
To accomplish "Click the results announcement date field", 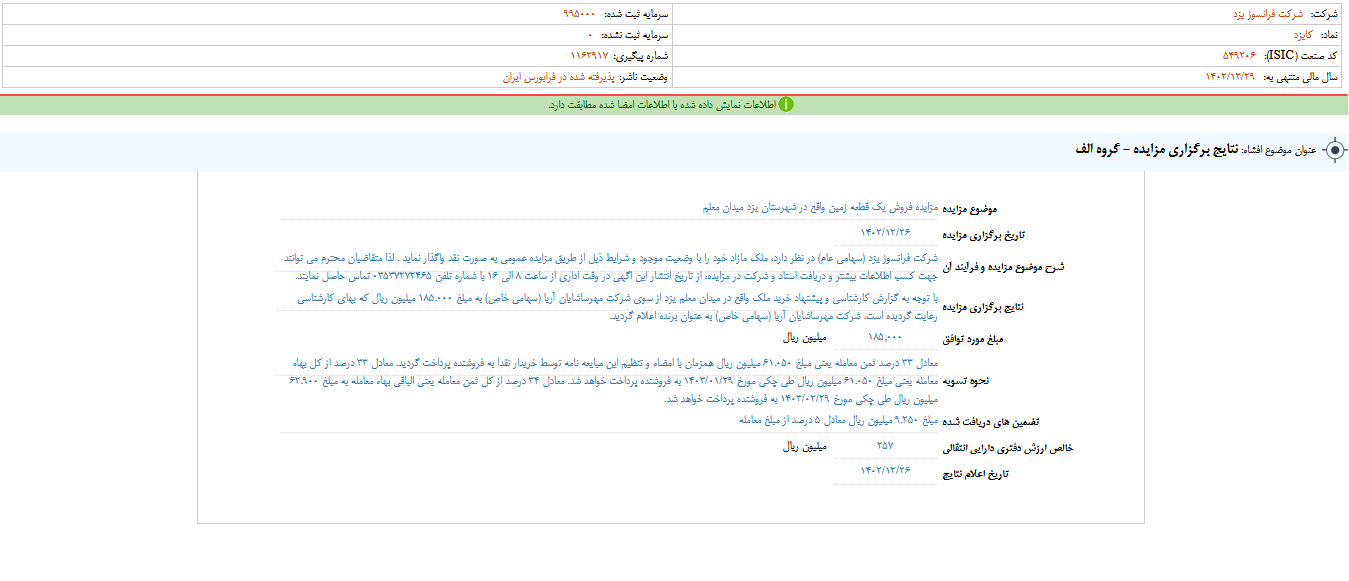I will point(885,471).
